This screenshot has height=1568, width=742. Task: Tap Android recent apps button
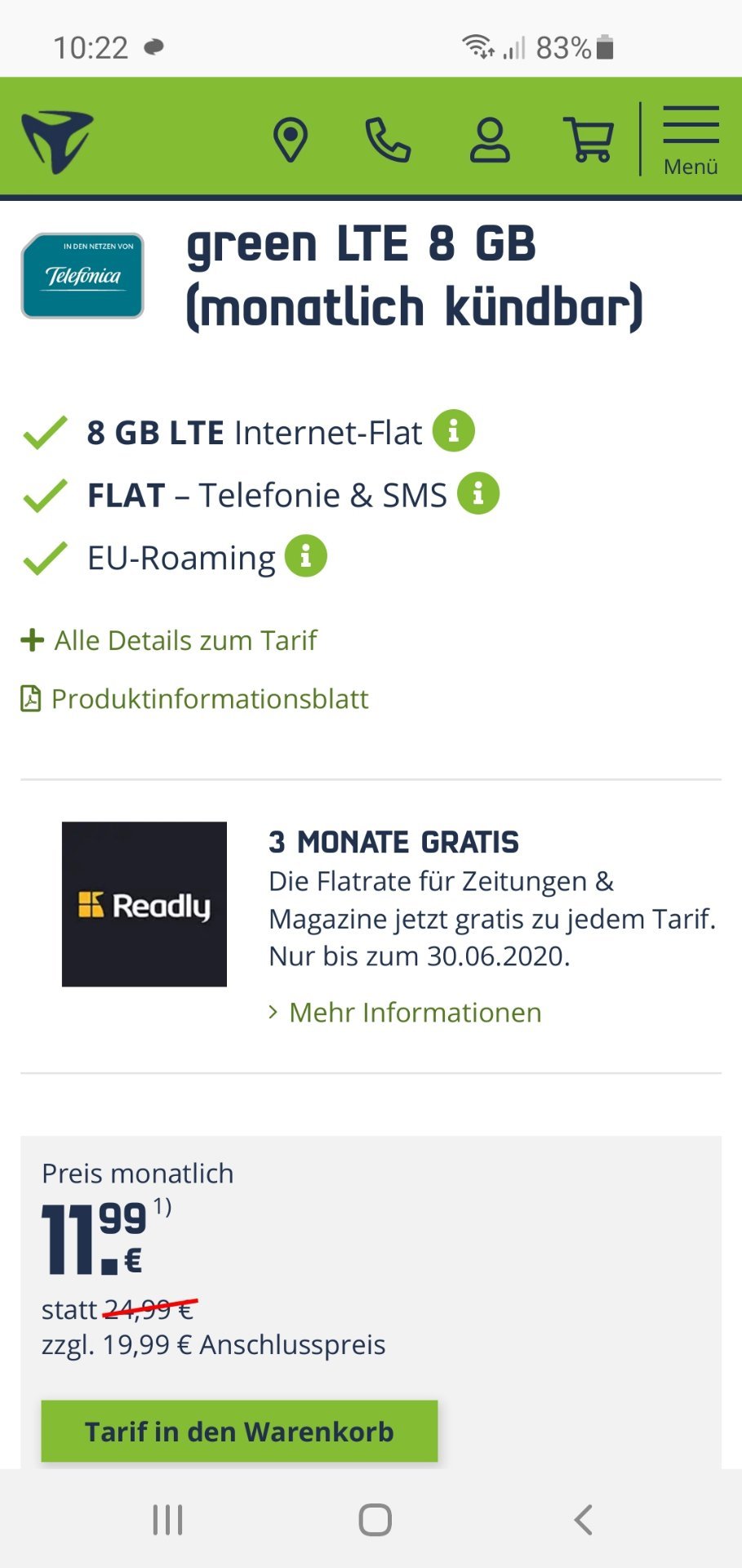168,1520
